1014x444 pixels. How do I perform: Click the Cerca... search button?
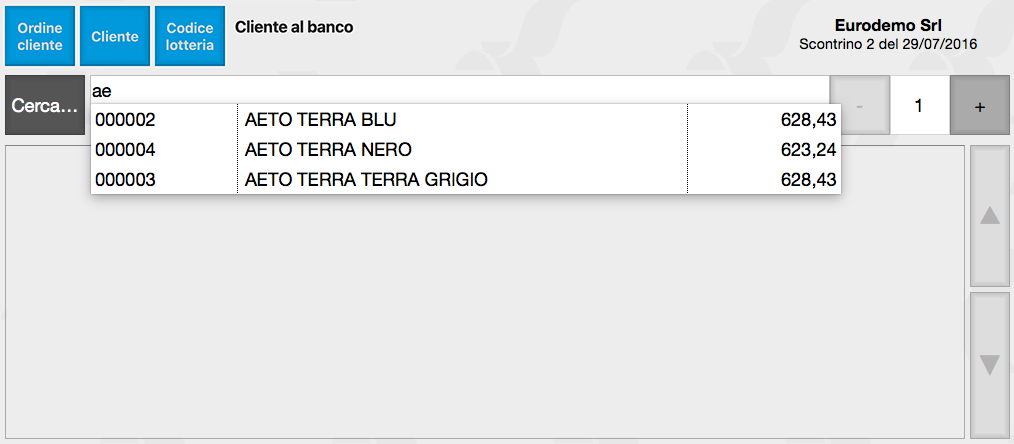[45, 105]
